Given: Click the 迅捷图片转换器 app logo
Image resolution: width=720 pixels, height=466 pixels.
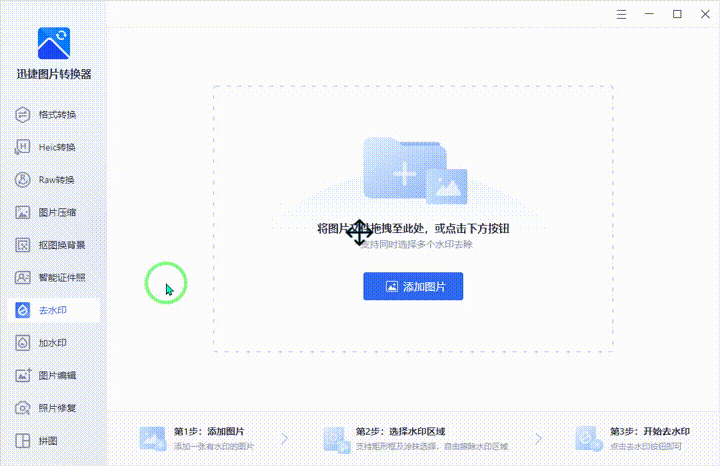Looking at the screenshot, I should (x=54, y=43).
